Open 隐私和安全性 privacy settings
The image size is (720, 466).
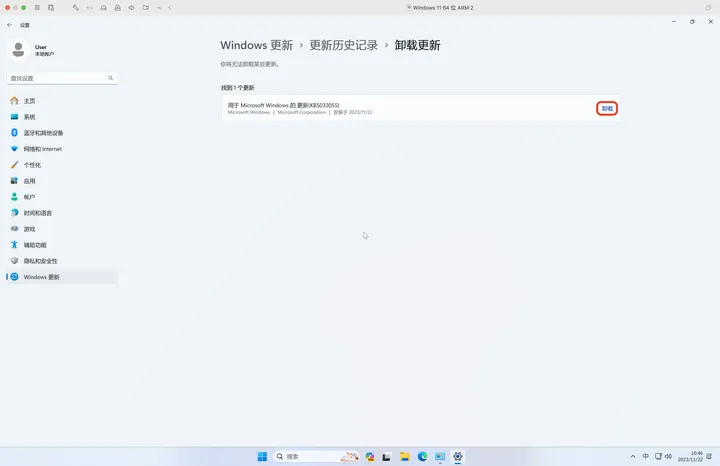(62, 261)
